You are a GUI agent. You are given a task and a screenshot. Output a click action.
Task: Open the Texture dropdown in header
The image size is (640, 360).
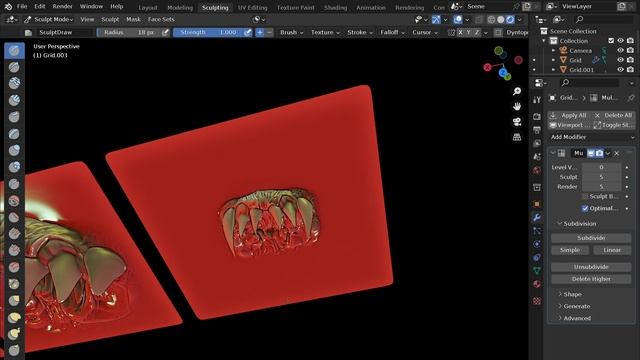point(325,32)
